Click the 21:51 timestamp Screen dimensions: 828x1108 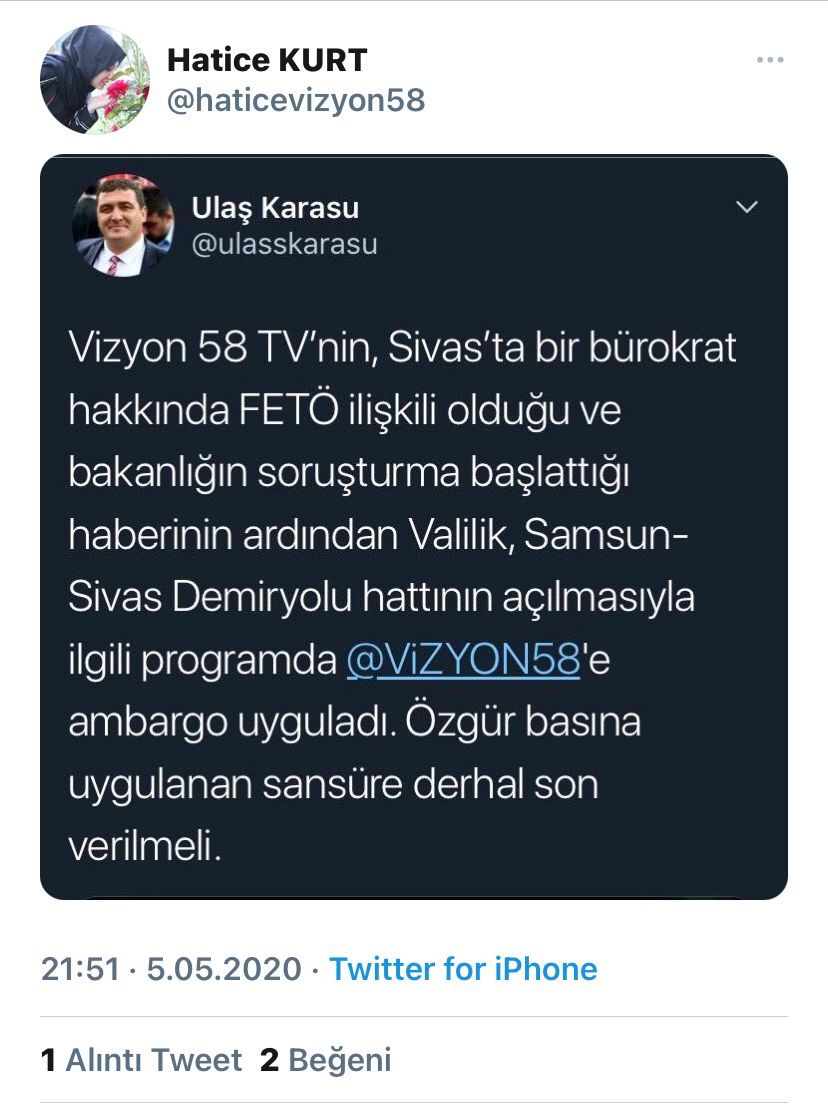tap(81, 969)
